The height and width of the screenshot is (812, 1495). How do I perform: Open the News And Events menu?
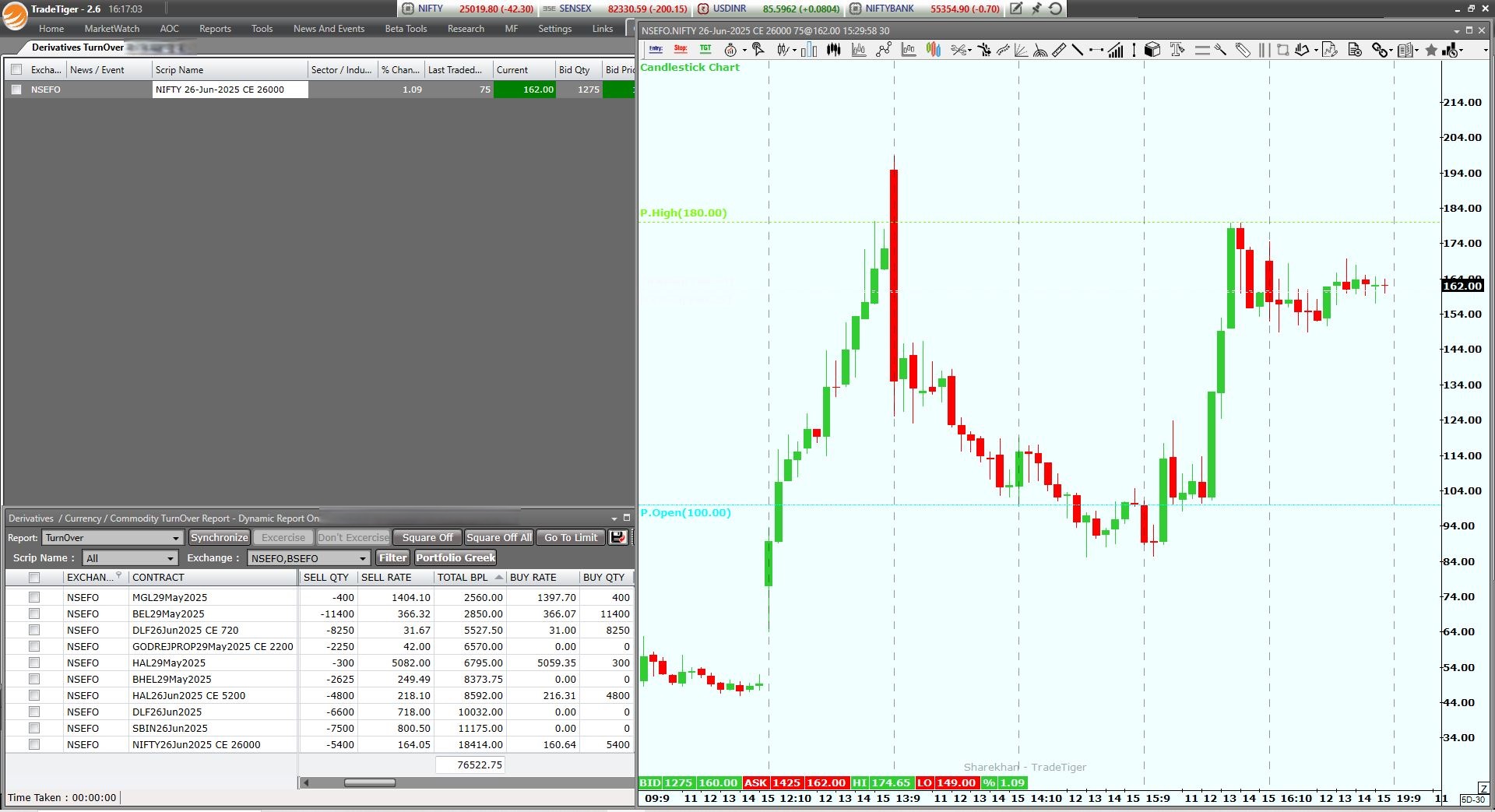329,28
